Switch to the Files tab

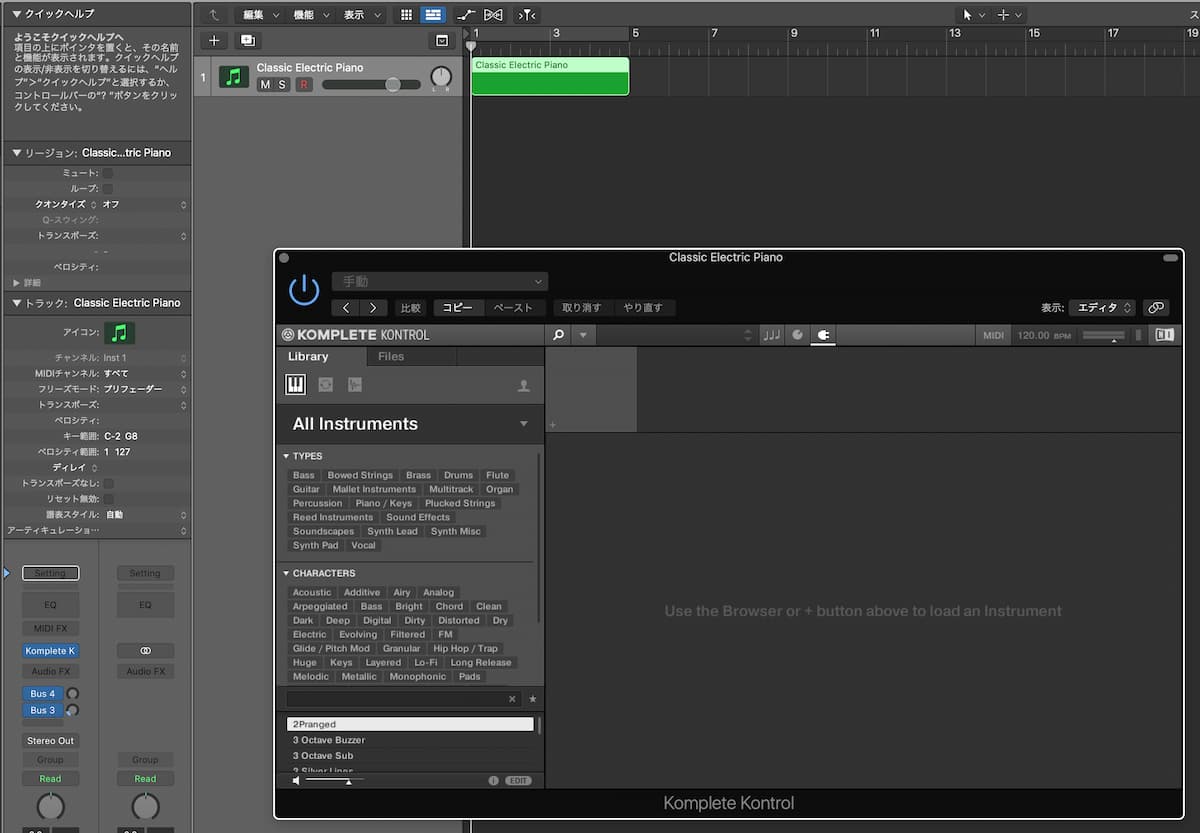[x=391, y=356]
